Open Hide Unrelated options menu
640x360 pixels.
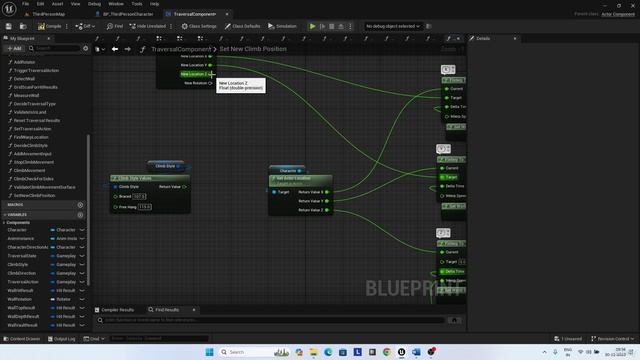pyautogui.click(x=171, y=26)
